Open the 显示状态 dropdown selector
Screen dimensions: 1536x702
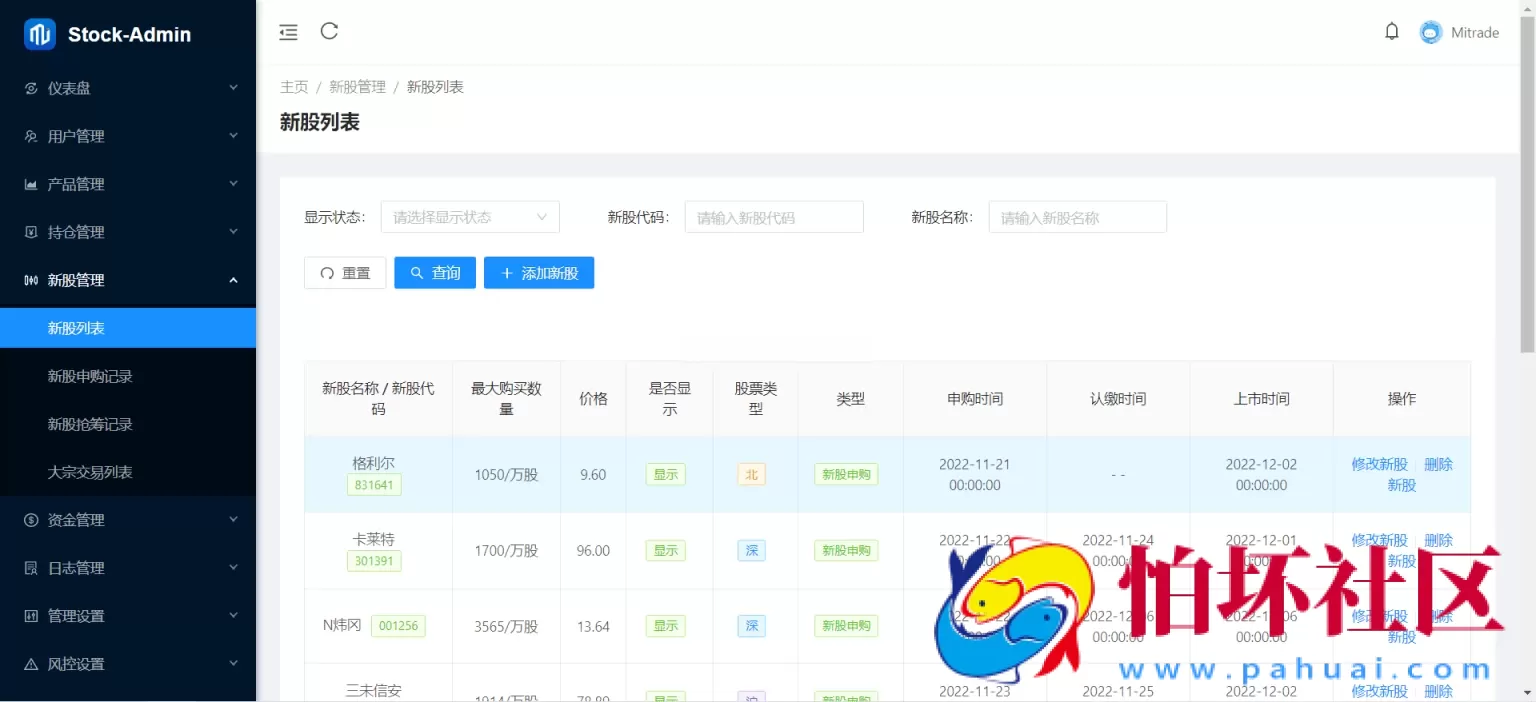click(470, 216)
